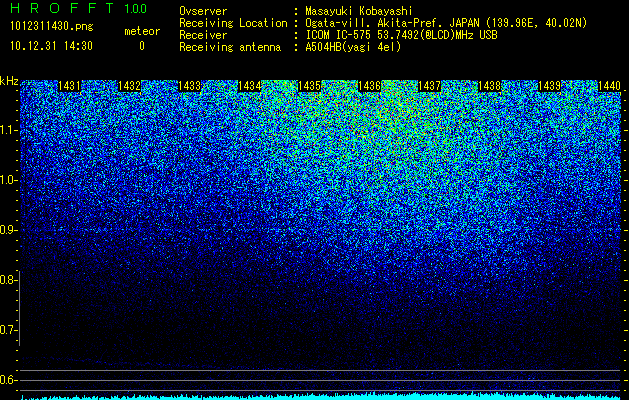Click the cyan signal level graph at bottom
Image resolution: width=629 pixels, height=400 pixels.
click(x=321, y=396)
